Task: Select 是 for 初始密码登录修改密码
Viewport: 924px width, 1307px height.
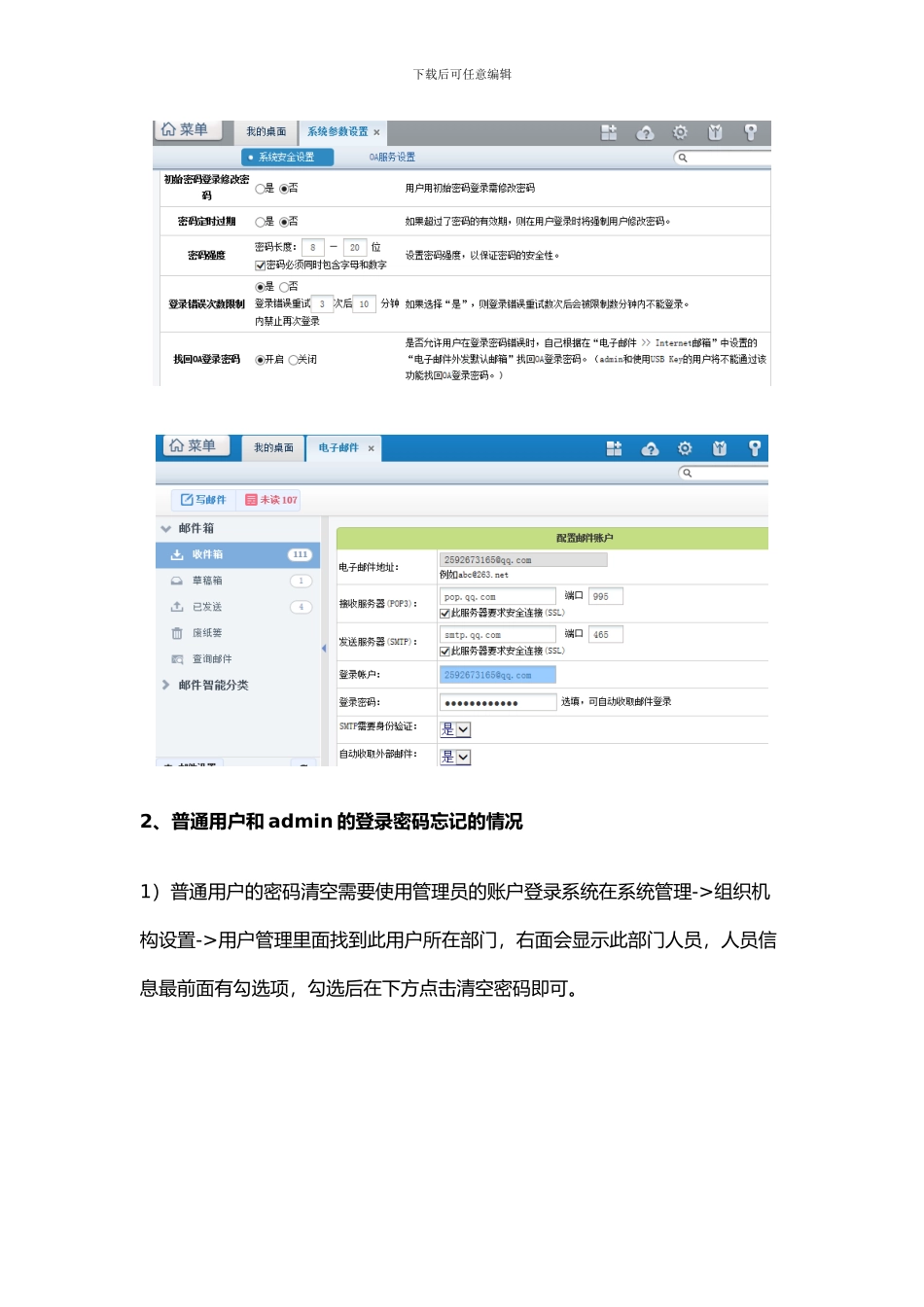Action: click(260, 189)
